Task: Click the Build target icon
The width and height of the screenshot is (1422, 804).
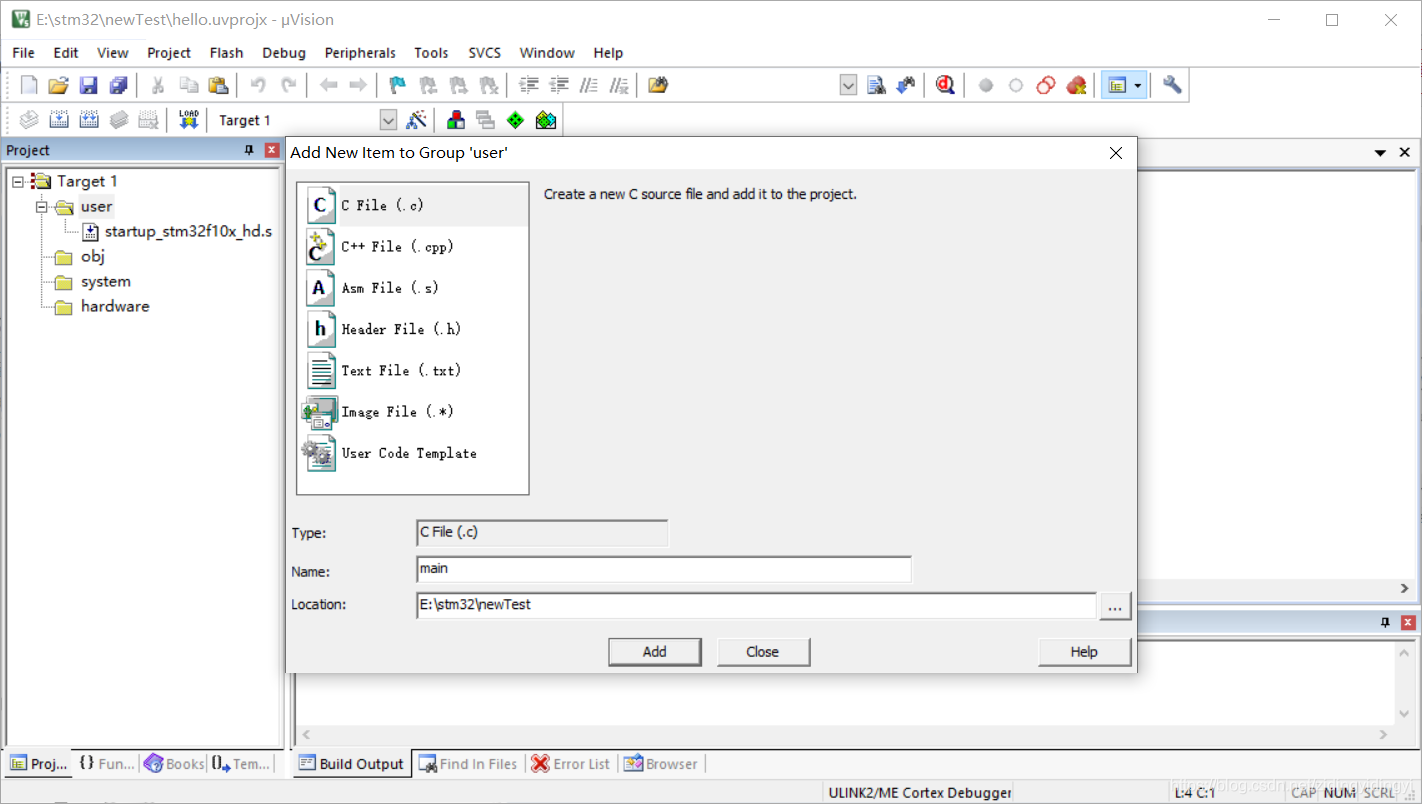Action: click(59, 120)
